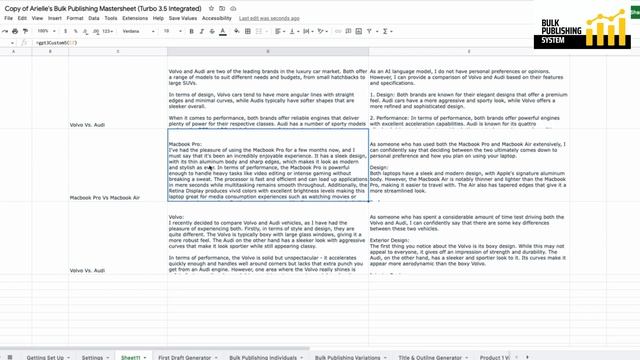Viewport: 640px width, 360px height.
Task: Format selection as percent
Action: click(76, 31)
